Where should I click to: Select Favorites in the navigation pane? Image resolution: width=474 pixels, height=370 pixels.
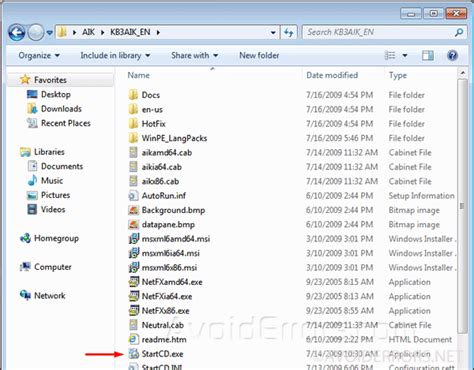click(50, 80)
